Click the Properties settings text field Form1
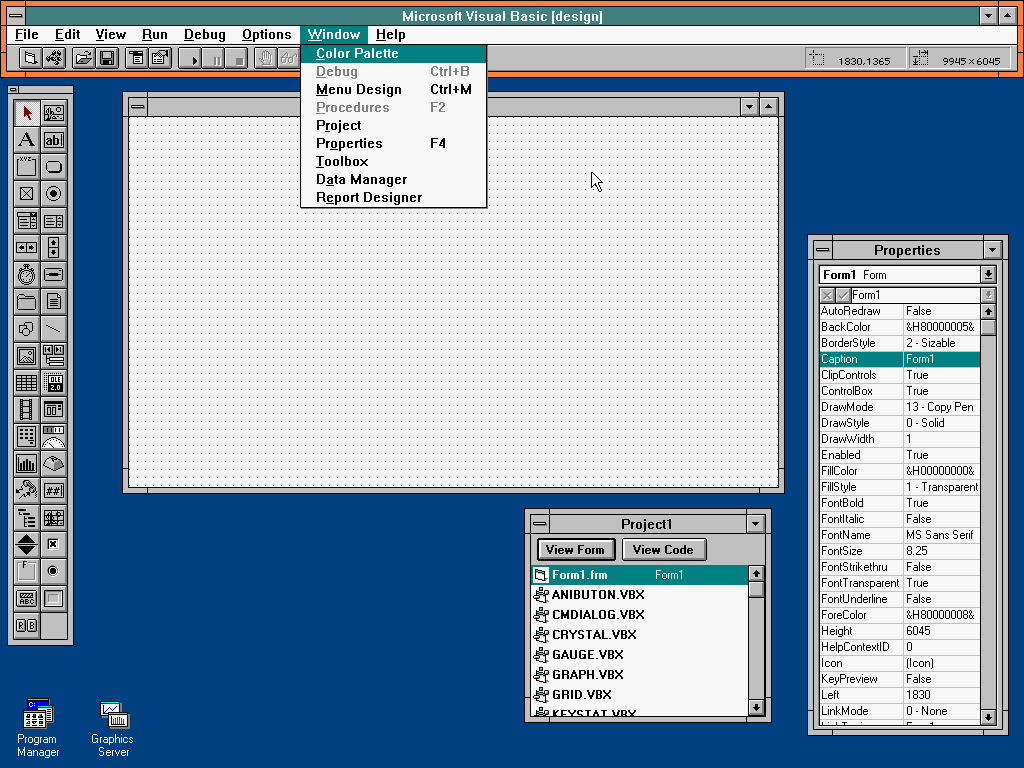 914,295
